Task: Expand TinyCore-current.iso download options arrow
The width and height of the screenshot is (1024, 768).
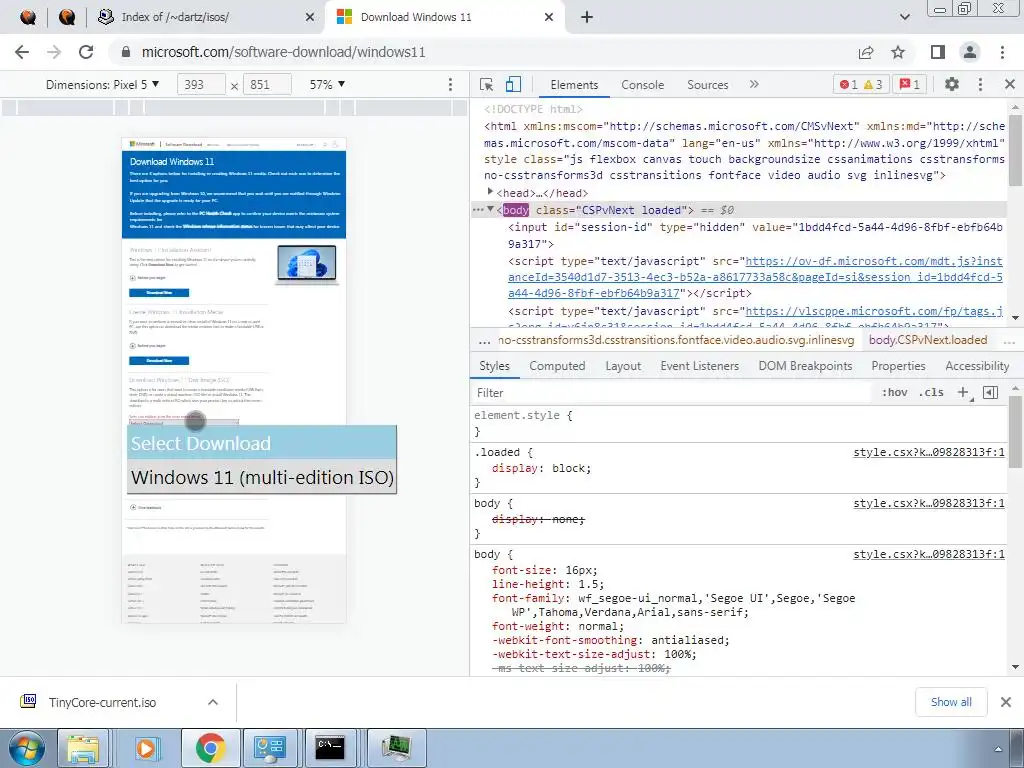Action: [x=213, y=703]
